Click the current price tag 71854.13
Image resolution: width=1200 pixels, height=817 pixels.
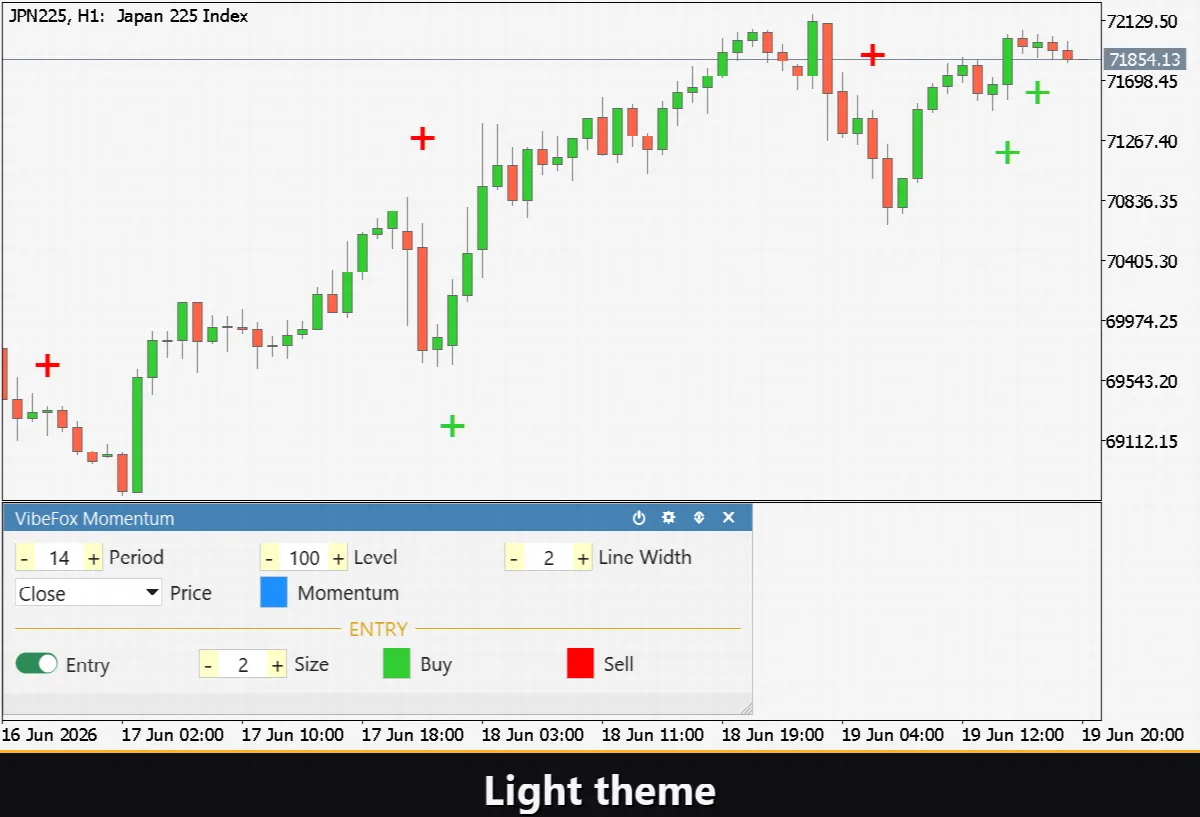(x=1143, y=60)
